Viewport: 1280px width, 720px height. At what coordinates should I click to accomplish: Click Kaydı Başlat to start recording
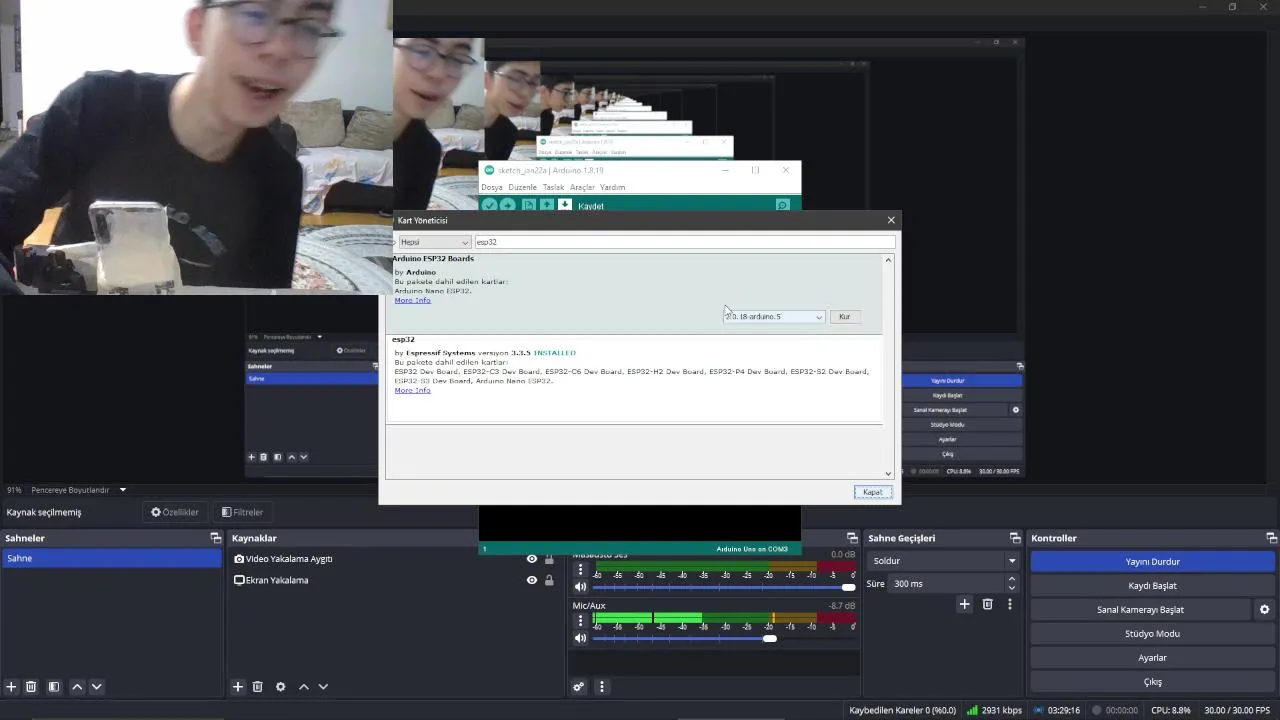pyautogui.click(x=1153, y=586)
